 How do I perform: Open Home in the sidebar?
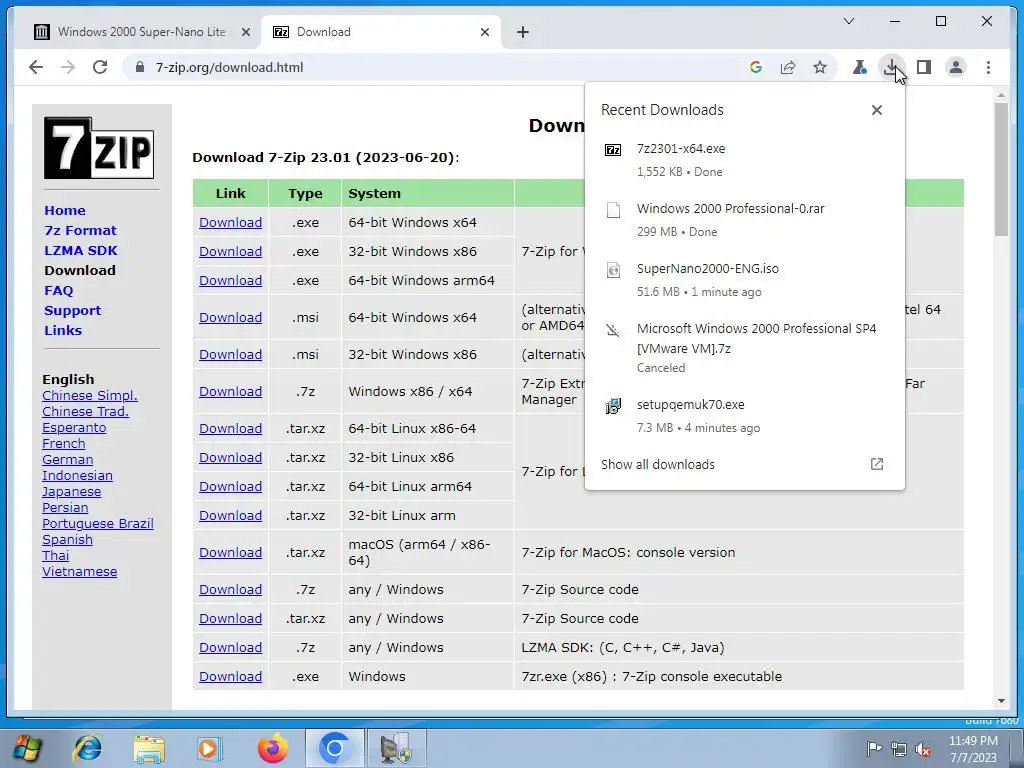[x=65, y=210]
